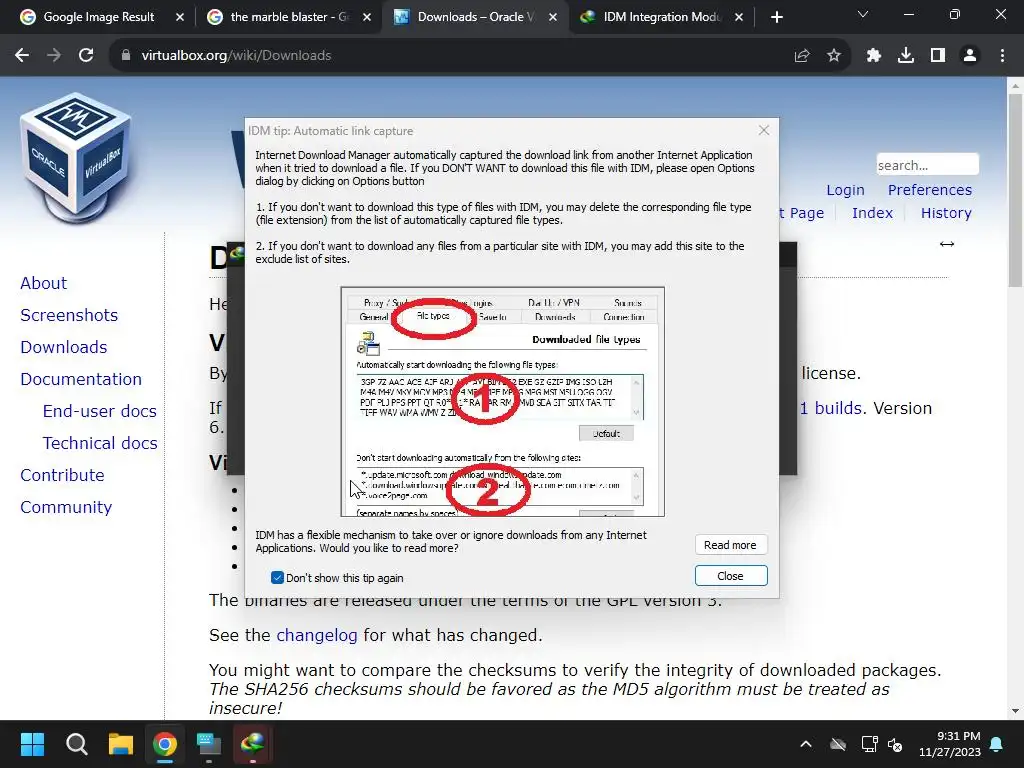The height and width of the screenshot is (768, 1024).
Task: Open About in the sidebar
Action: 43,283
